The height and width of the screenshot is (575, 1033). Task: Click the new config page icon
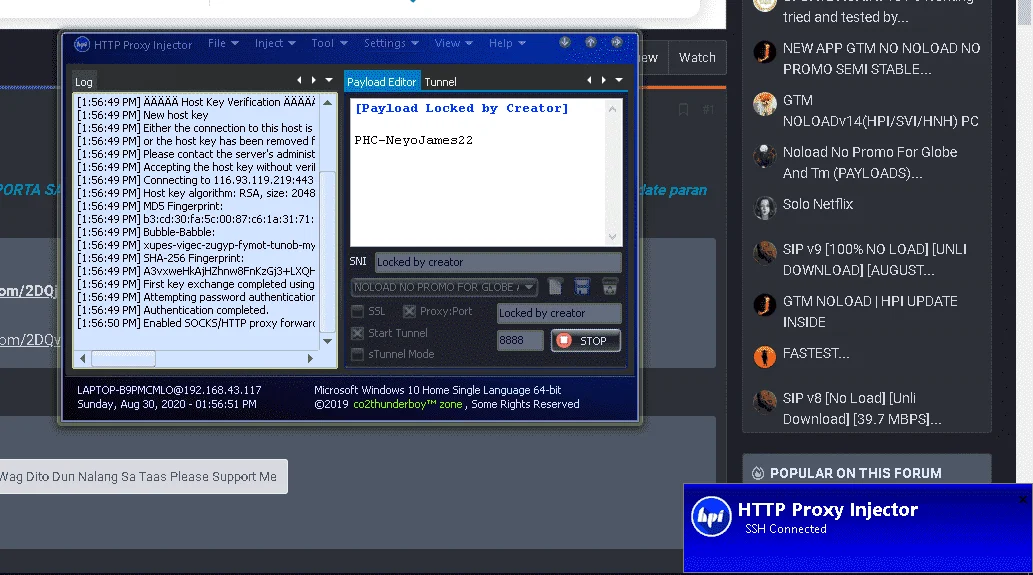555,287
